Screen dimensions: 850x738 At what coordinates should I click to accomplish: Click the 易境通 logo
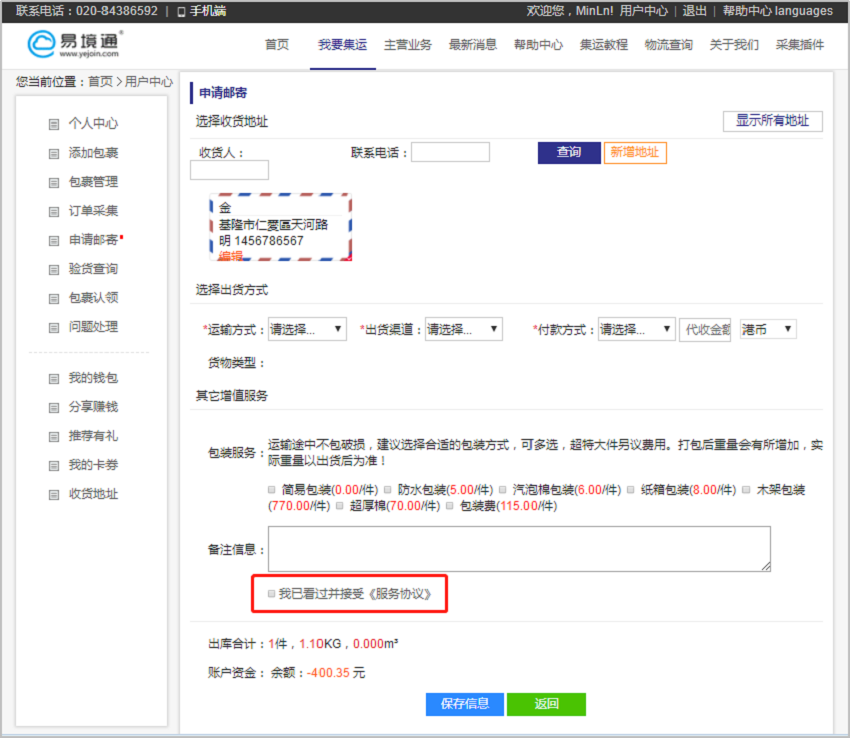75,45
